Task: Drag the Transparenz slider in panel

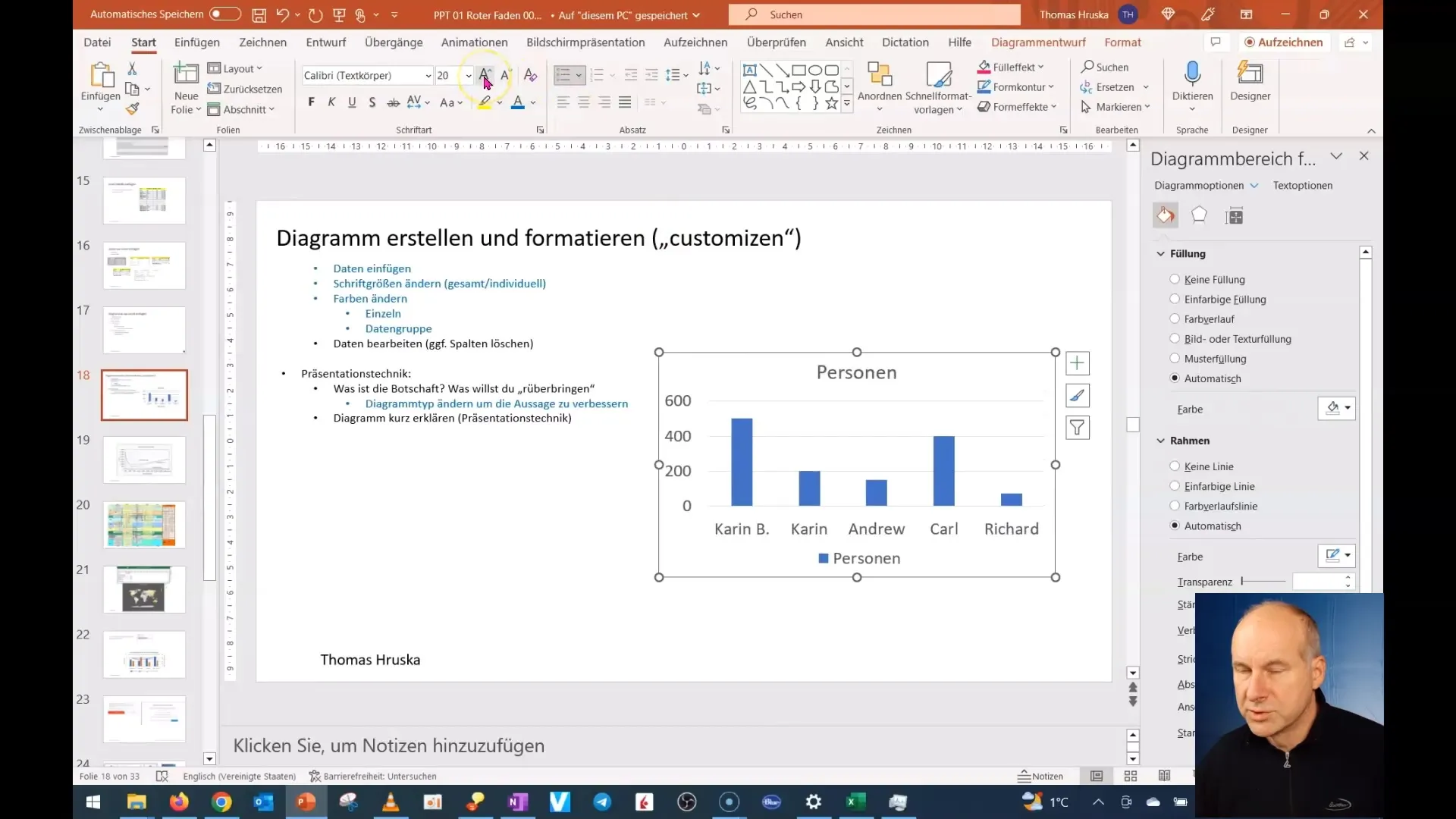Action: tap(1242, 581)
